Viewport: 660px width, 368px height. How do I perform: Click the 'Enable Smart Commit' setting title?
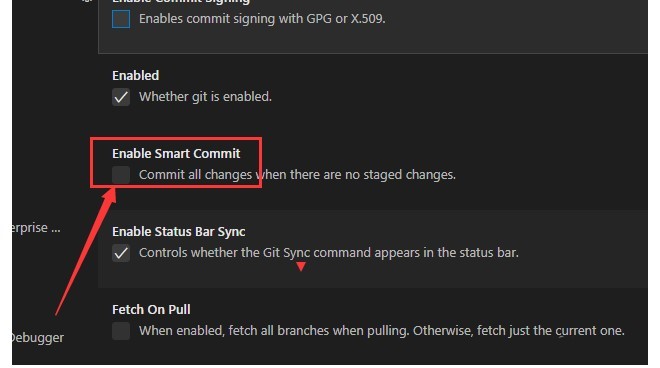point(176,153)
